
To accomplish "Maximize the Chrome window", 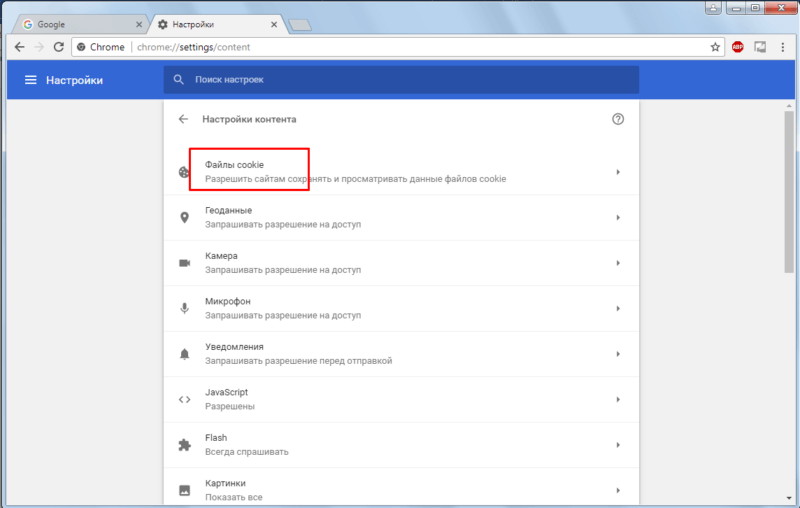I will 756,8.
